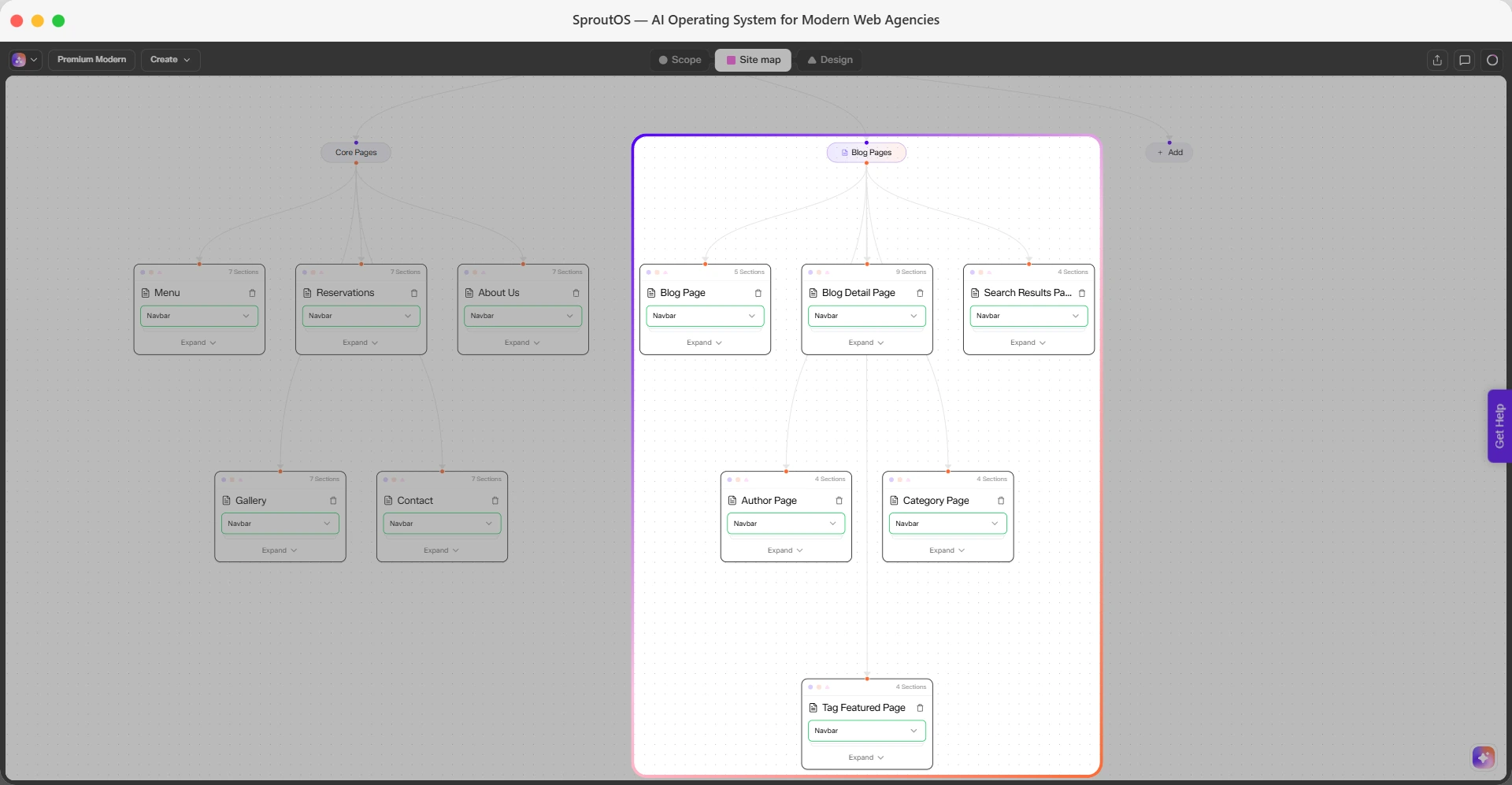Viewport: 1512px width, 785px height.
Task: Delete Tag Featured Page via its trash icon
Action: (920, 708)
